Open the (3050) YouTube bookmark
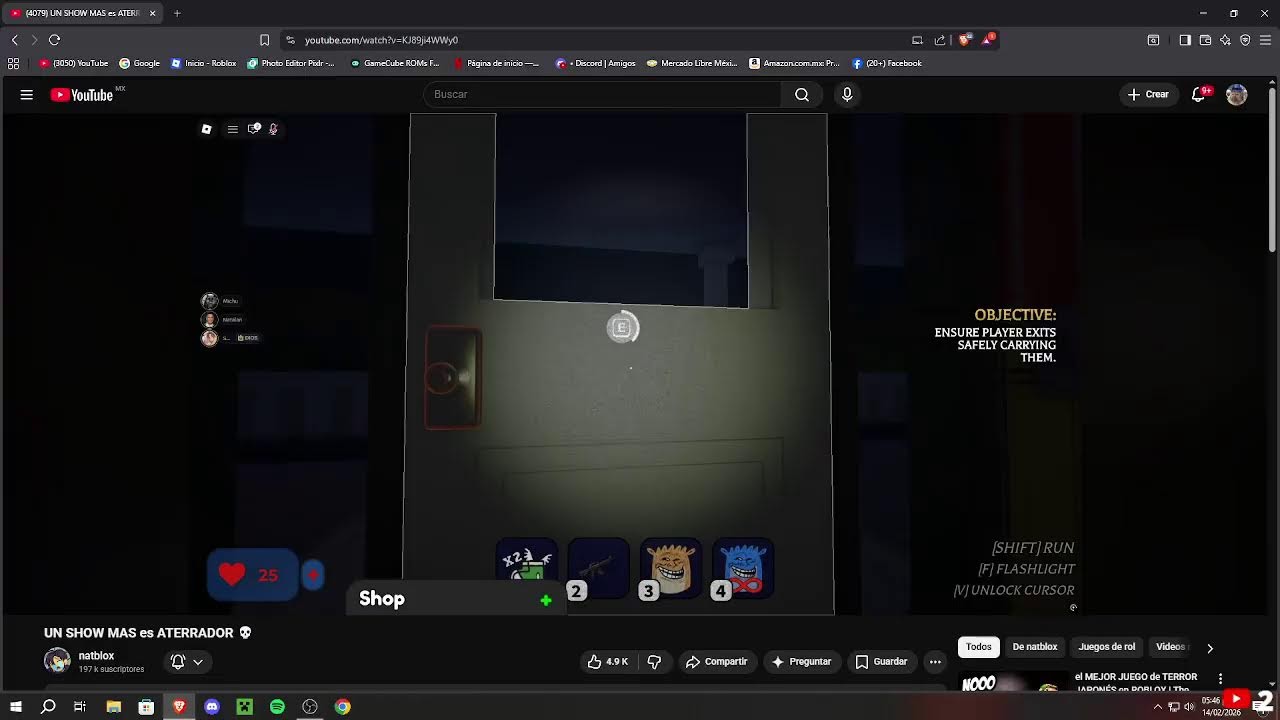This screenshot has width=1280, height=720. point(73,63)
